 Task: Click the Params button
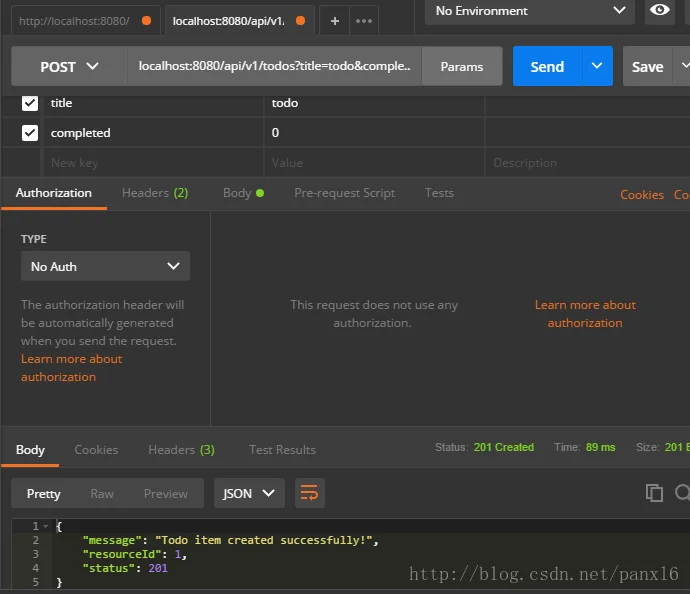click(462, 66)
